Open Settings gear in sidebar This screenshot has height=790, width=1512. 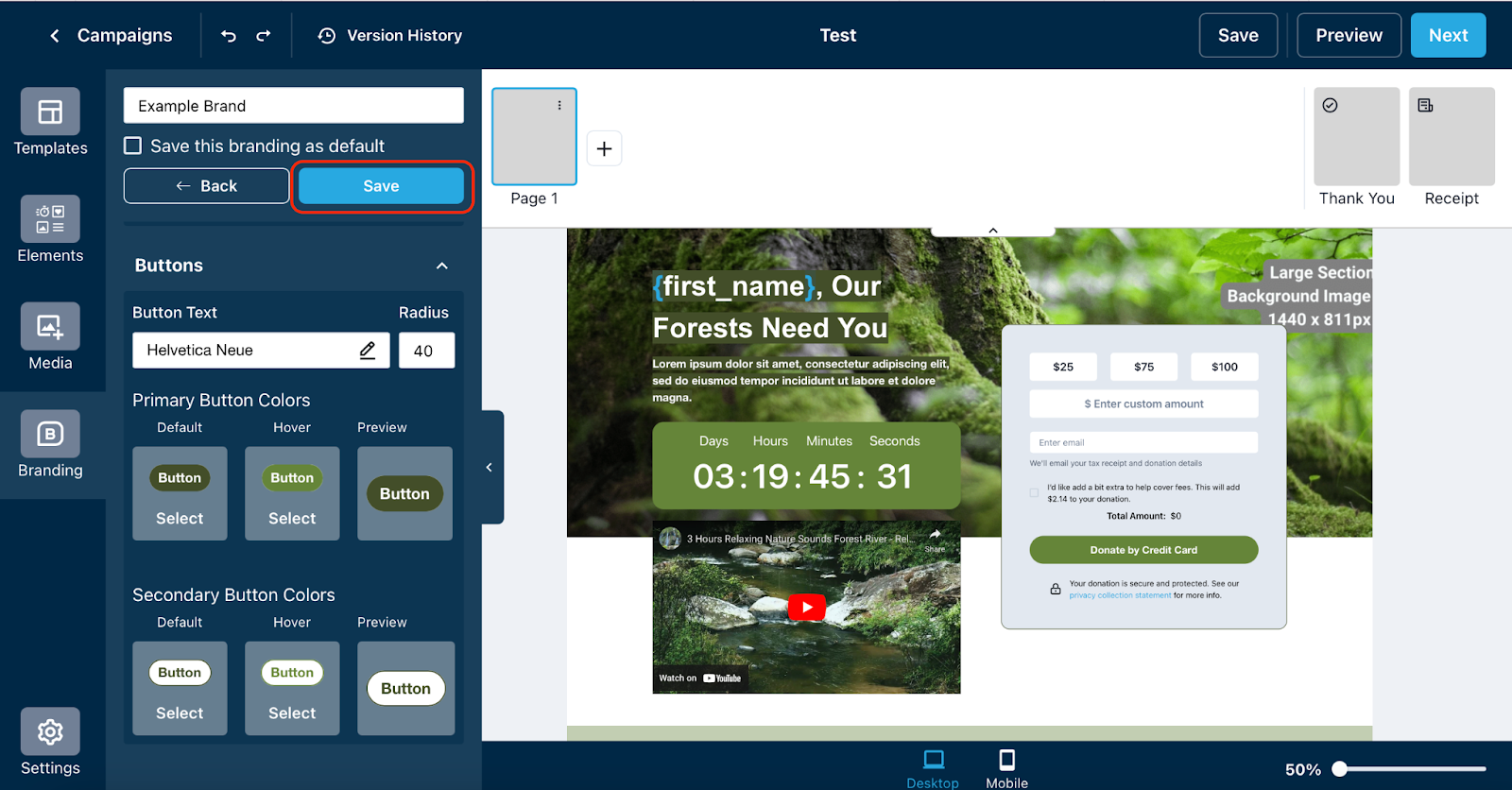pos(50,743)
